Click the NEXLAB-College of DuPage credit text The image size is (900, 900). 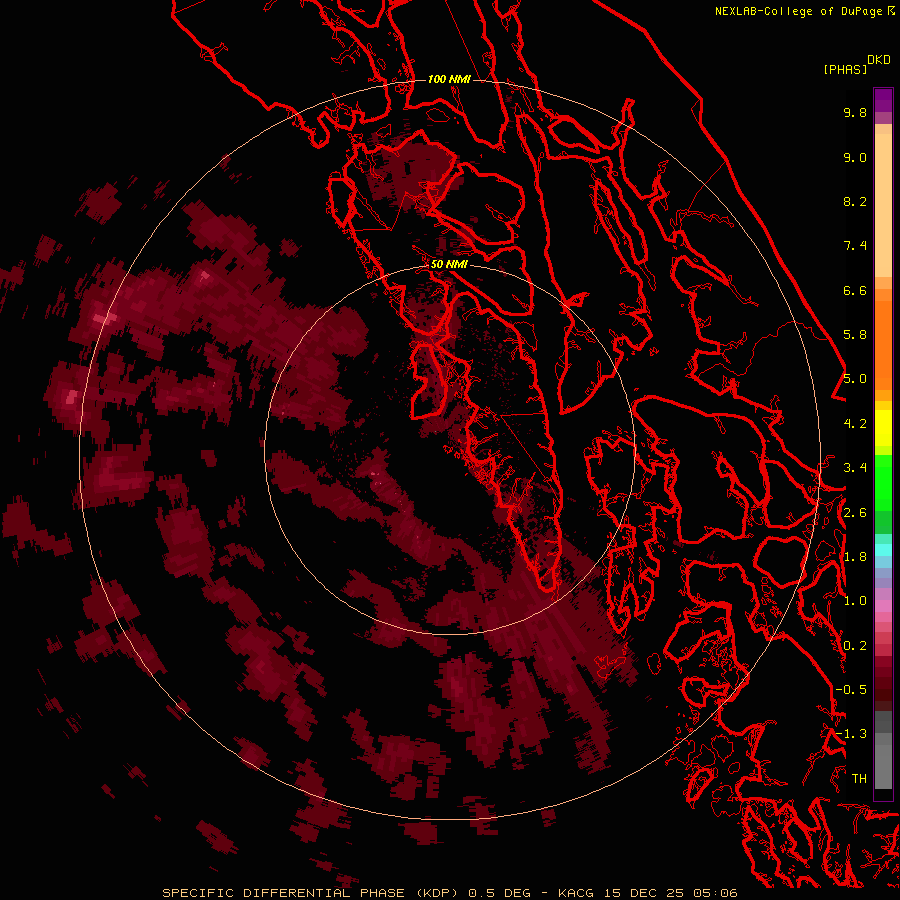801,11
